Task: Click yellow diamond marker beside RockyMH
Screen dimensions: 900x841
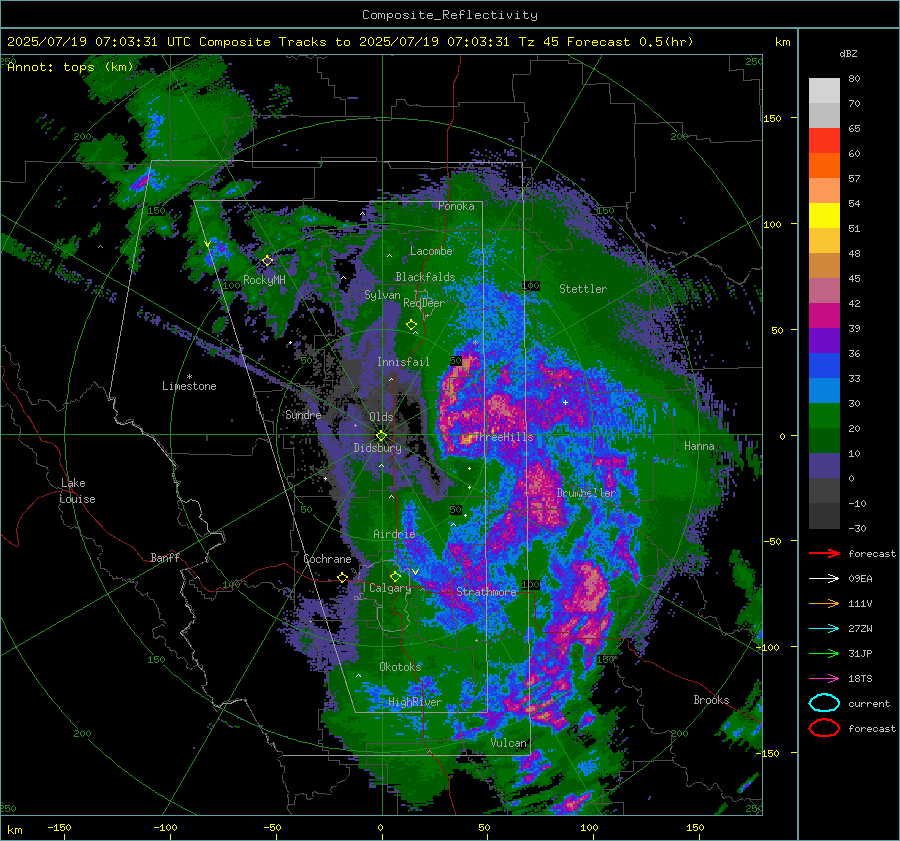Action: point(267,261)
